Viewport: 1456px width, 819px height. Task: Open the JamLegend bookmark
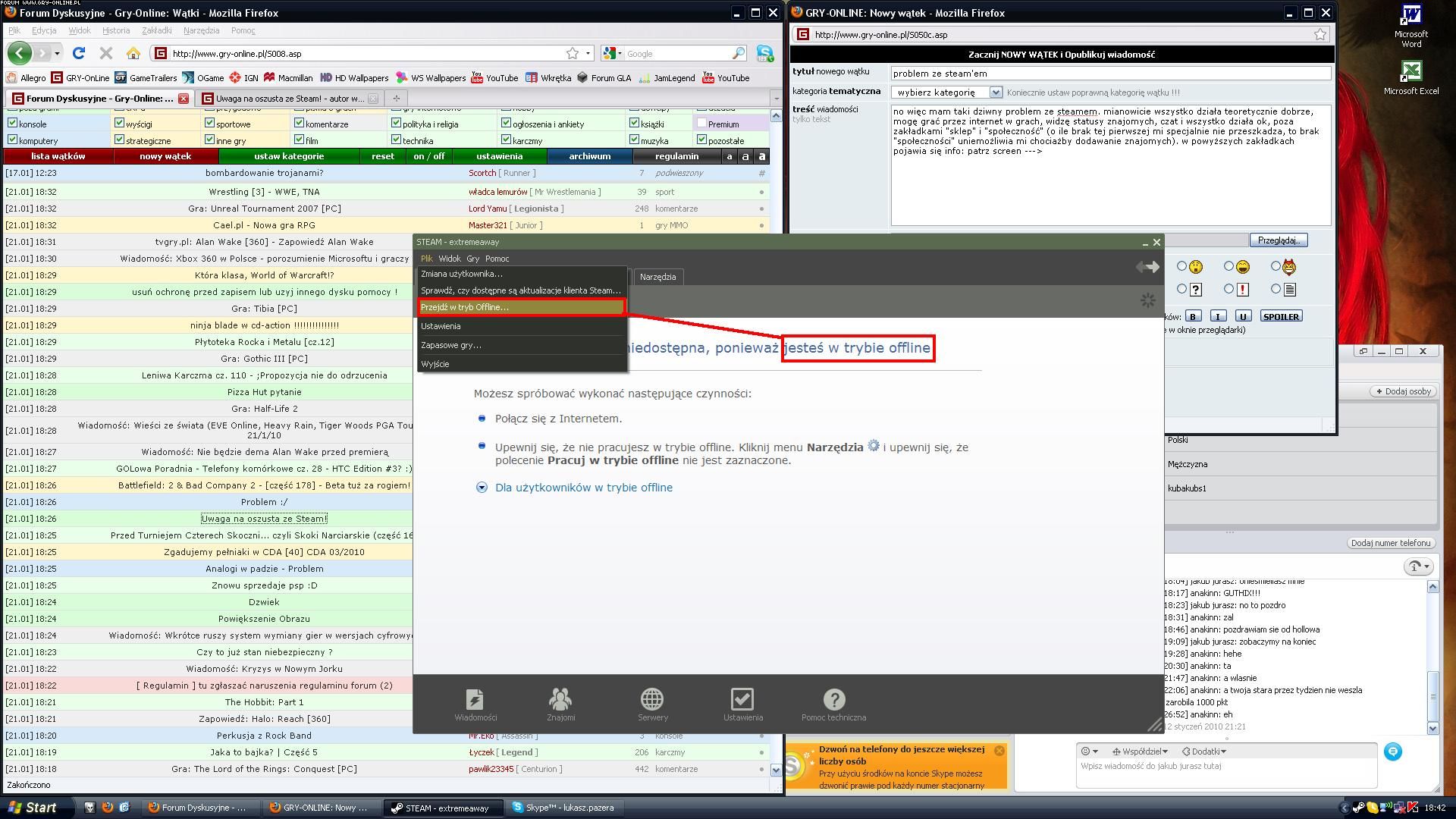[667, 77]
